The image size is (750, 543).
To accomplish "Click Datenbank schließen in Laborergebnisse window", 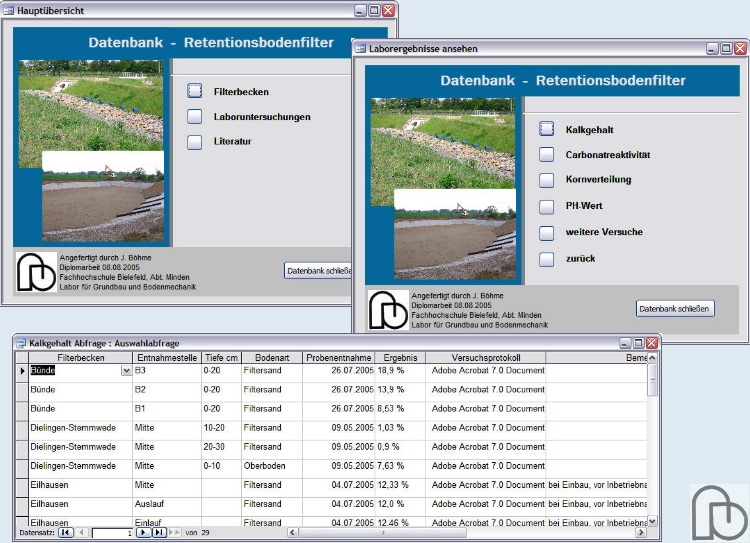I will point(676,309).
